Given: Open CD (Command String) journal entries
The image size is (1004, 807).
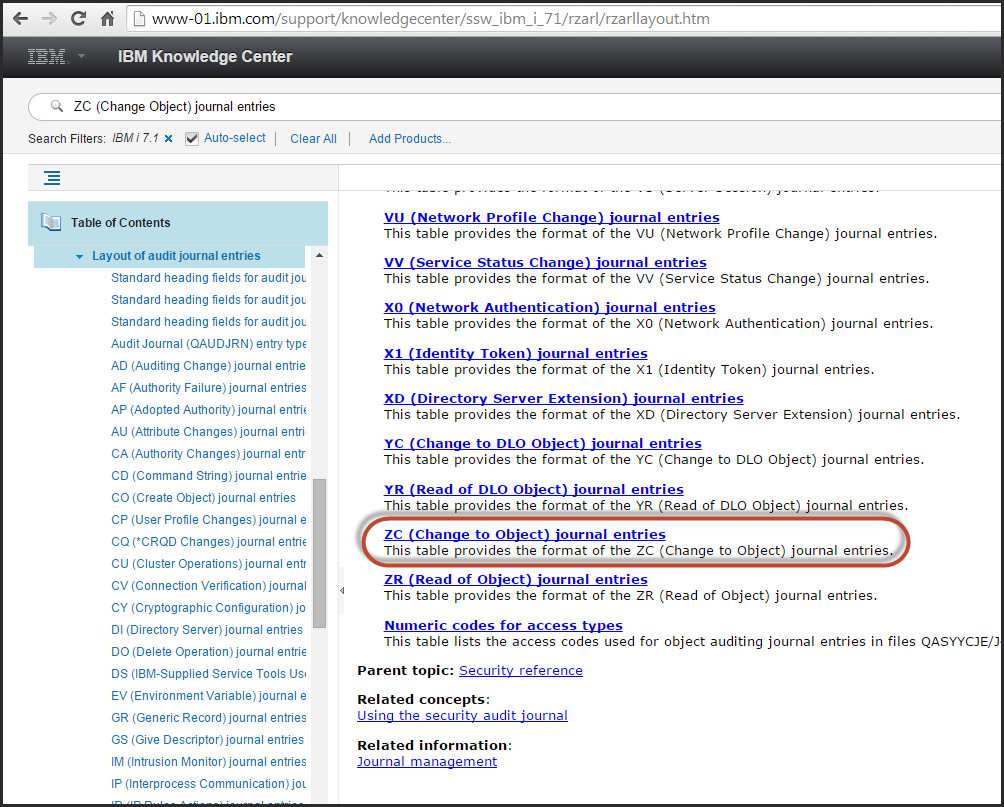Looking at the screenshot, I should [208, 476].
